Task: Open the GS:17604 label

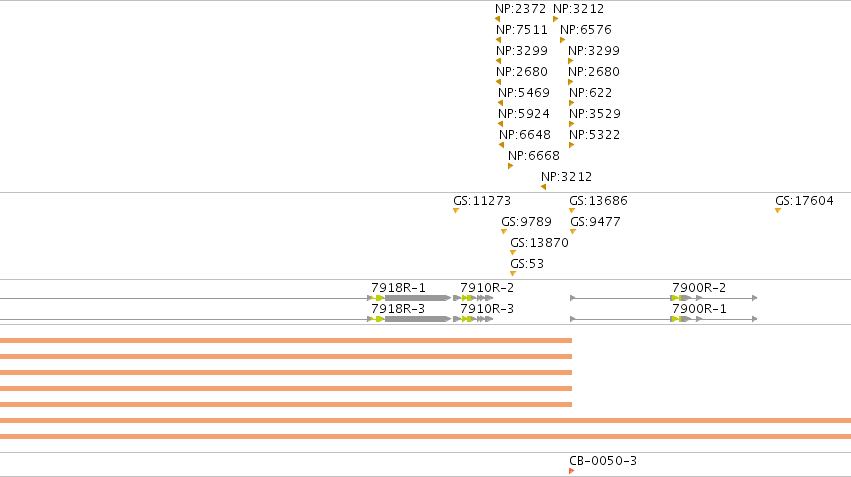Action: (x=804, y=201)
